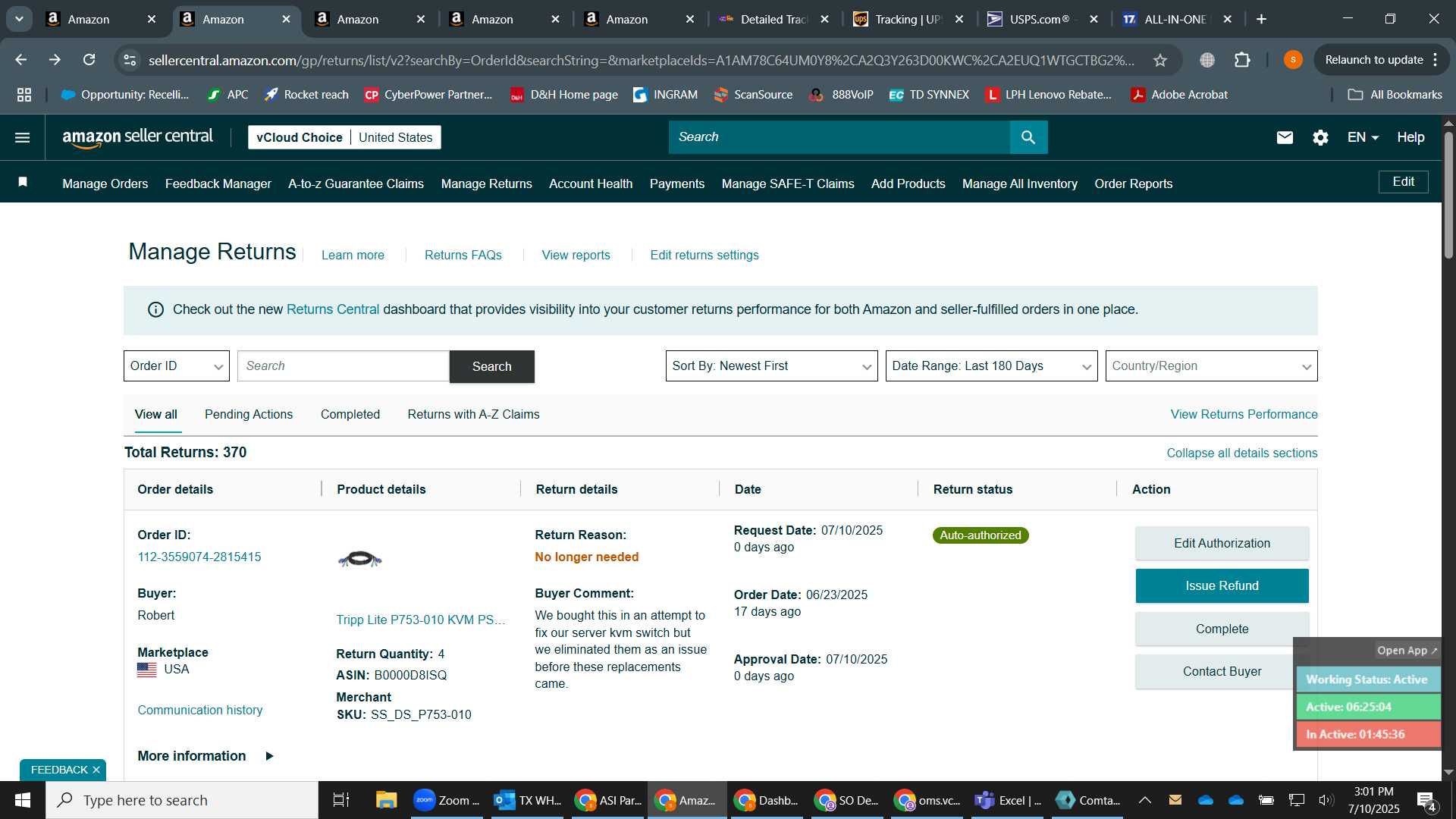Click Open App in the tracker widget
The width and height of the screenshot is (1456, 819).
[x=1407, y=651]
